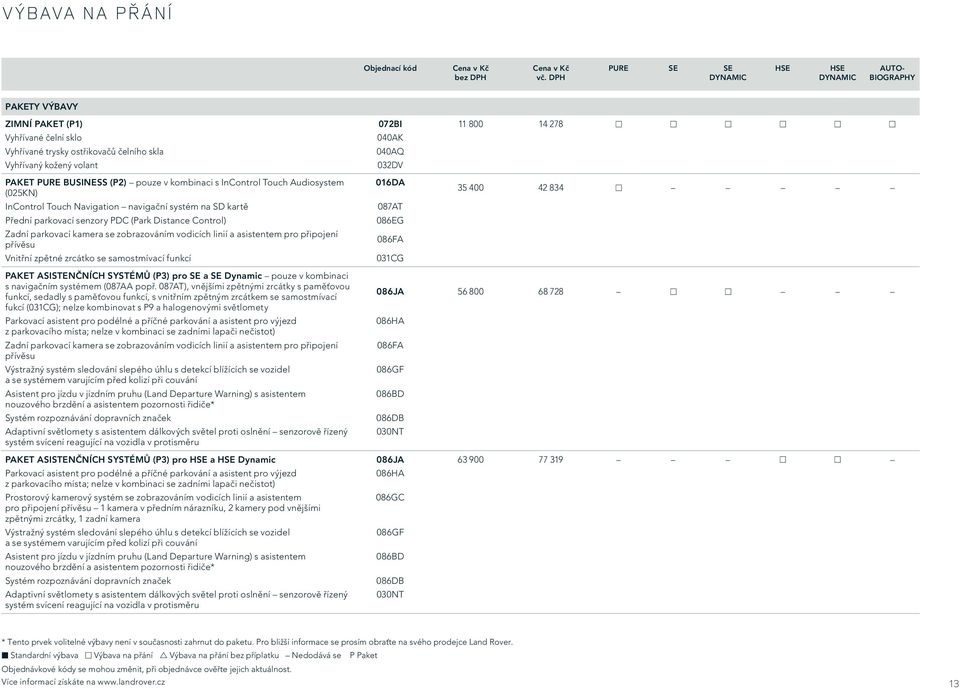Tick the 63 900 package checkbox under HSE Dynamic
Image resolution: width=960 pixels, height=688 pixels.
[838, 460]
